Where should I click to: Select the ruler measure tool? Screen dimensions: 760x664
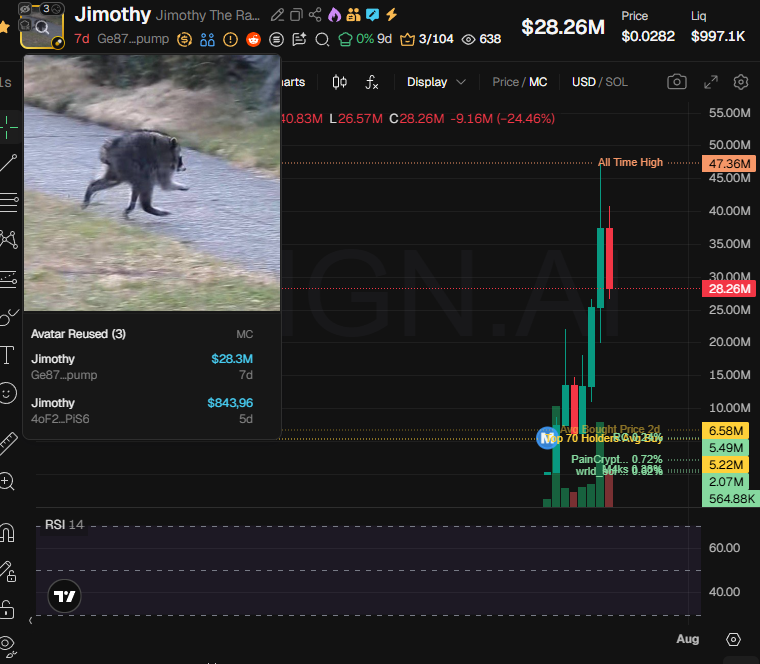(8, 443)
